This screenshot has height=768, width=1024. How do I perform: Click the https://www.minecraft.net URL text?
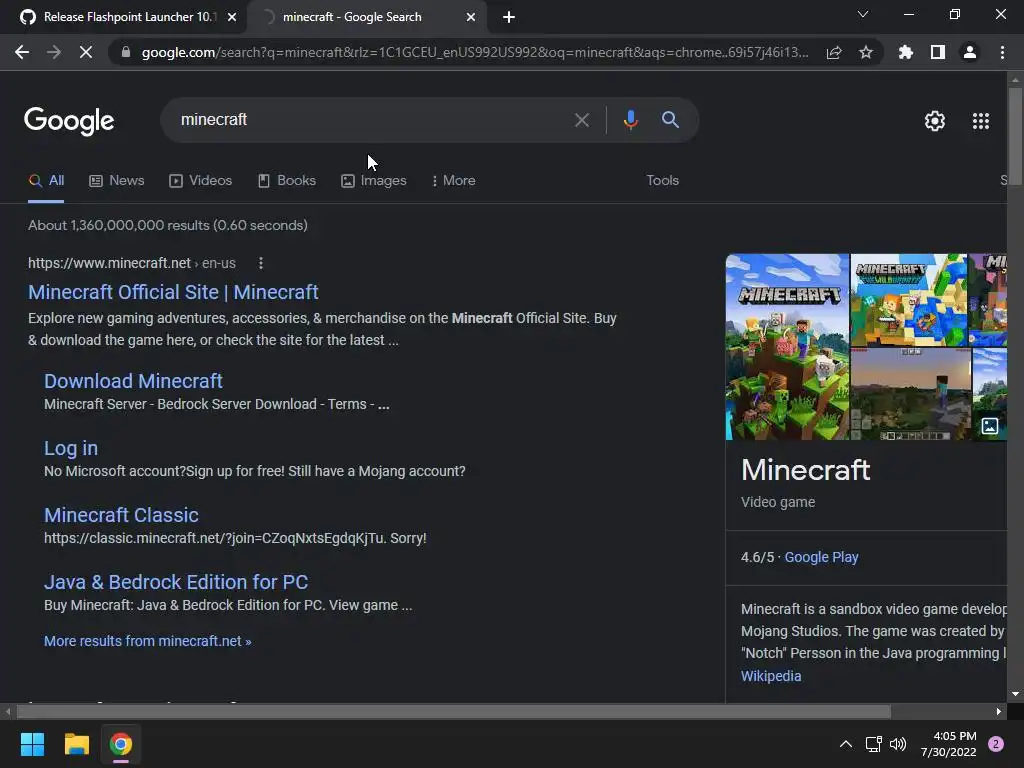tap(109, 263)
